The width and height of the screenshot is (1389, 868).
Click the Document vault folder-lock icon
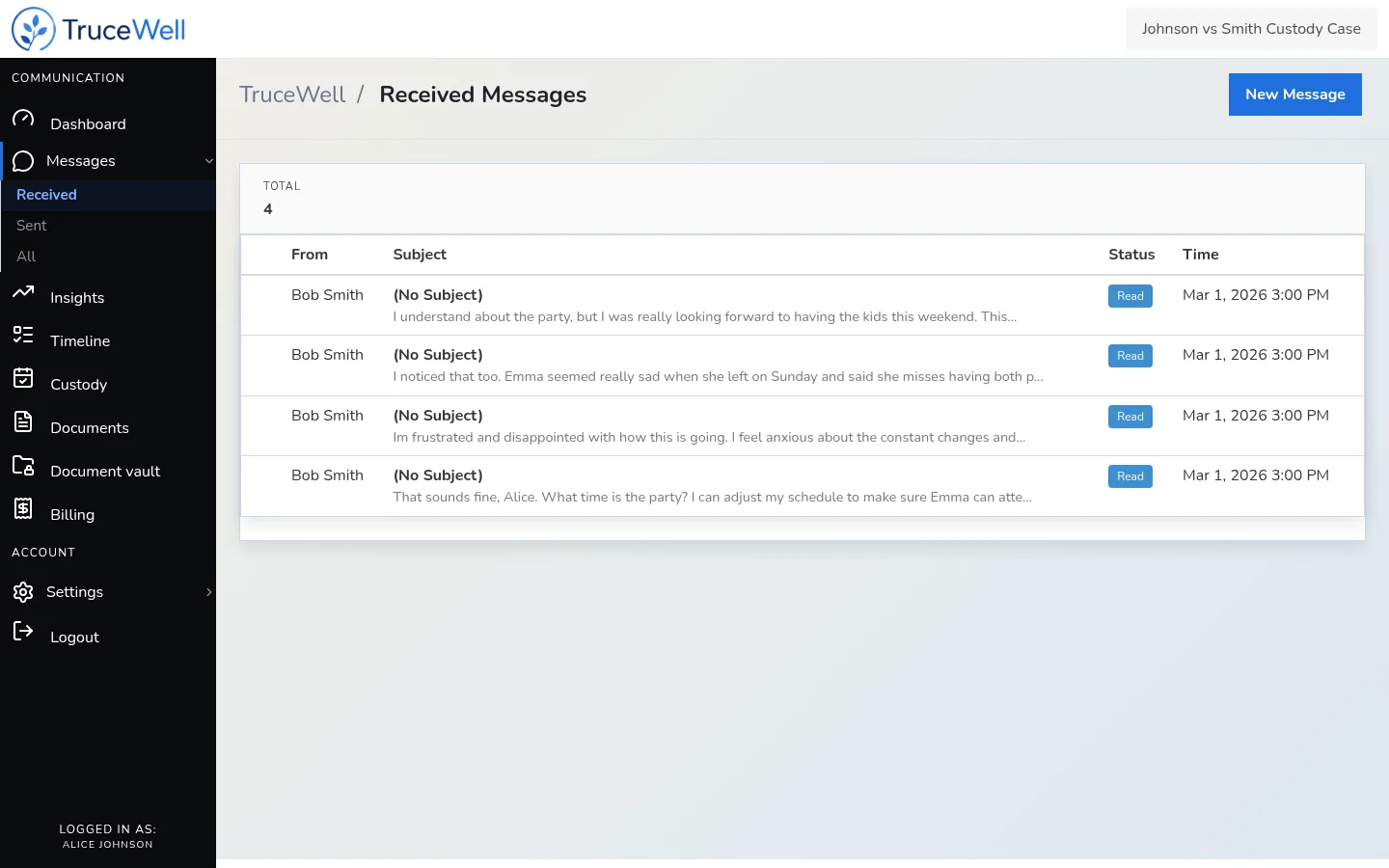tap(23, 466)
